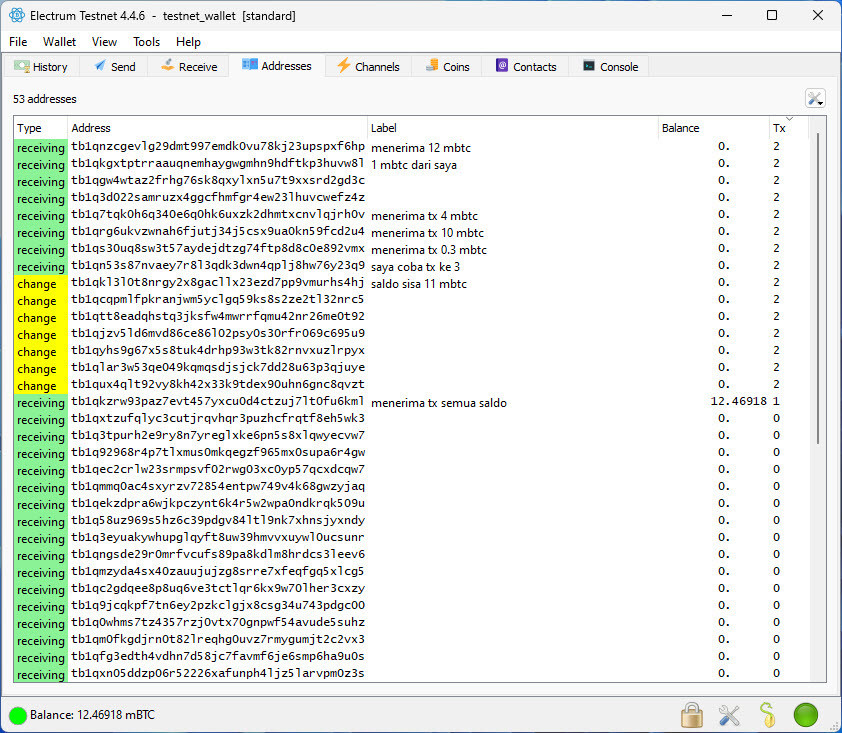The image size is (842, 733).
Task: Select label 'menerima tx 4 mbtc'
Action: point(424,216)
